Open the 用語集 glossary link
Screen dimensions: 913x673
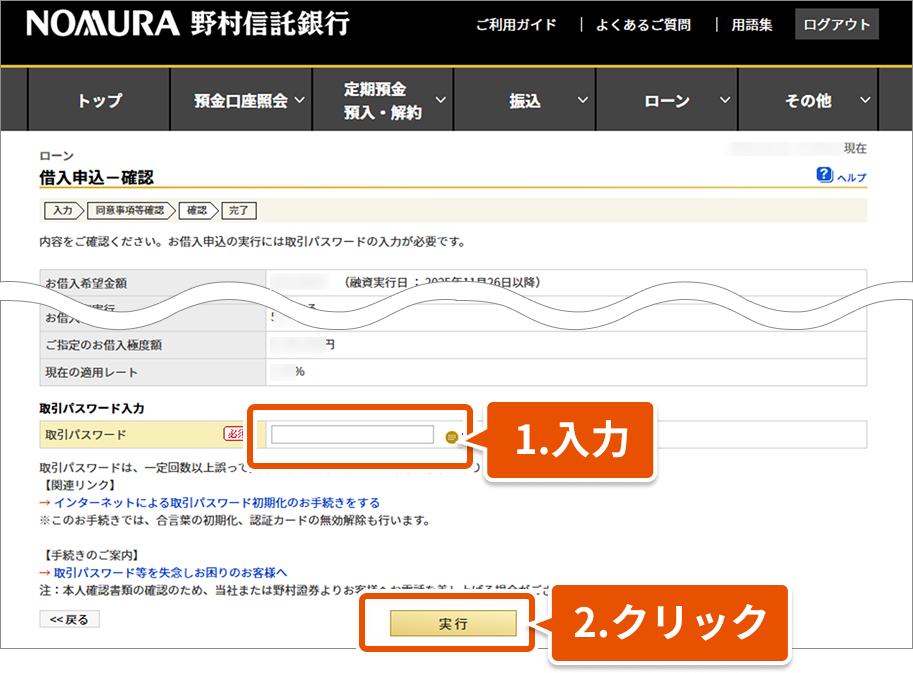click(752, 25)
